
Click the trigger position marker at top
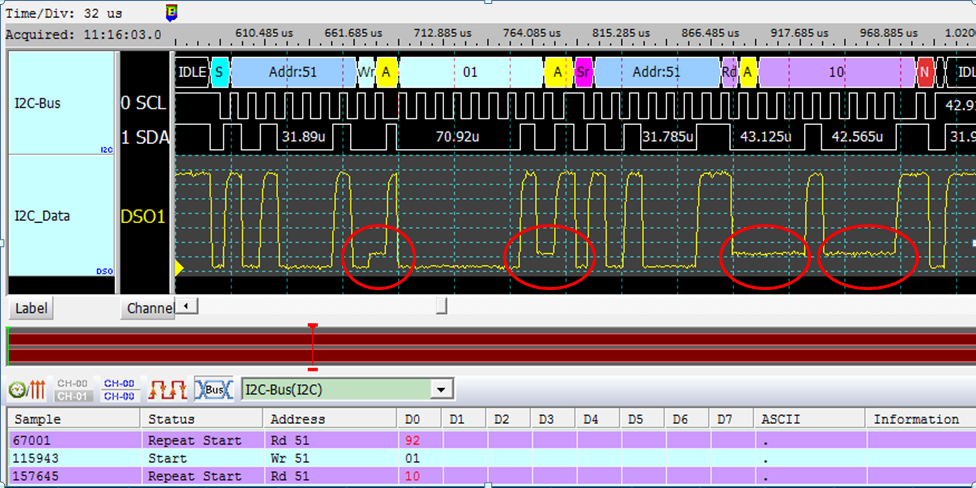(172, 12)
